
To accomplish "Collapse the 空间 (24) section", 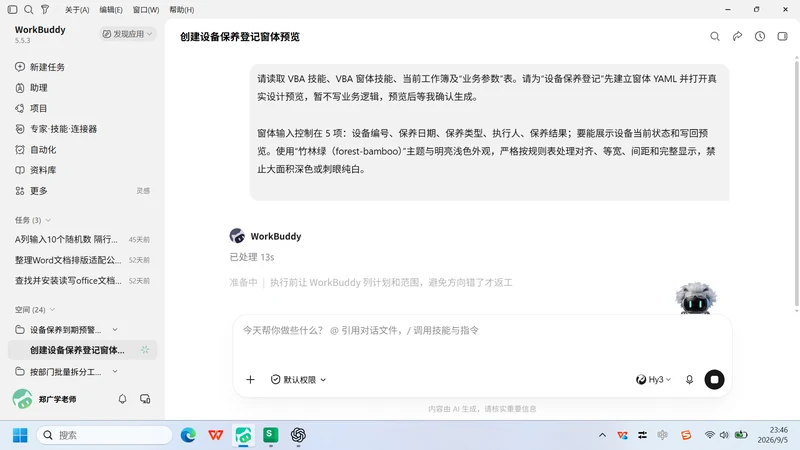I will pos(35,310).
